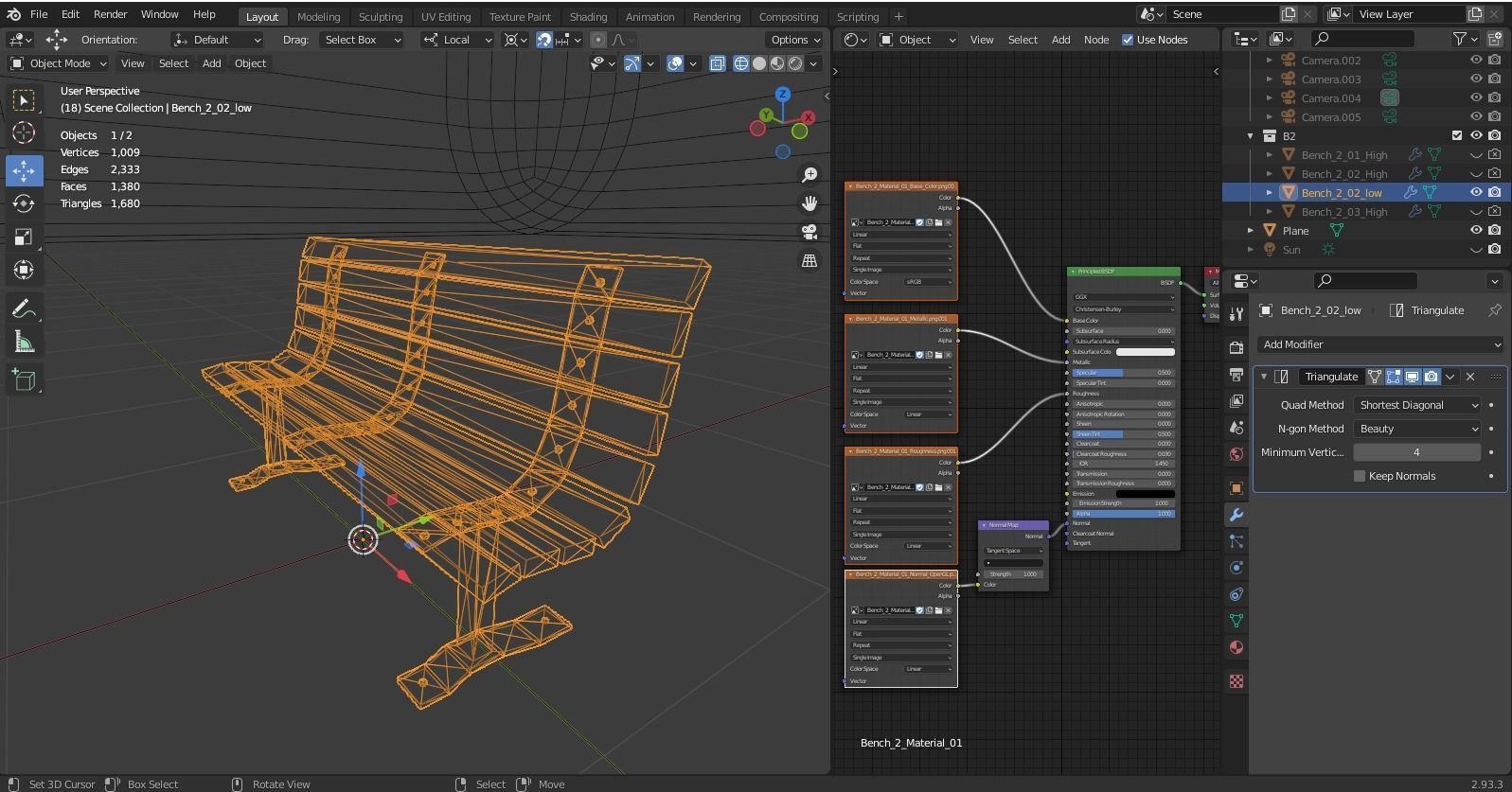Click Add menu in 3D viewport header

(211, 63)
